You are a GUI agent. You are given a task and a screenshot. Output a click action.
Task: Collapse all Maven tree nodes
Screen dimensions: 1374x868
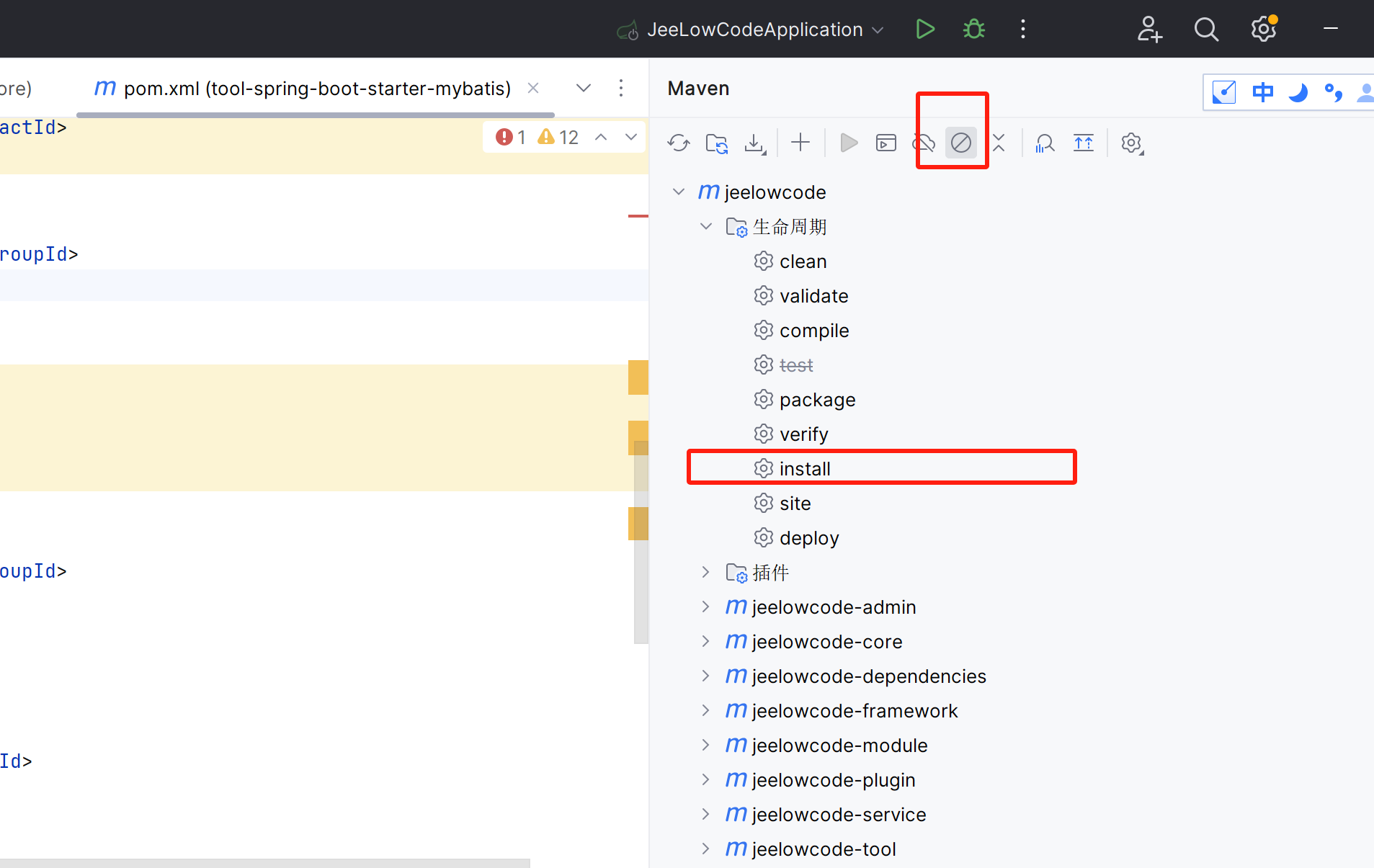999,143
